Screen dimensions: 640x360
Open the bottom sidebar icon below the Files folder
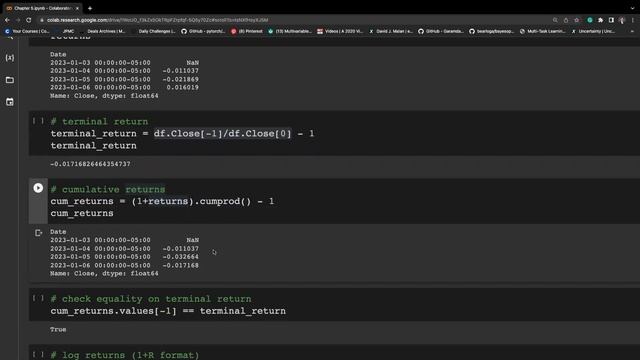(x=10, y=102)
